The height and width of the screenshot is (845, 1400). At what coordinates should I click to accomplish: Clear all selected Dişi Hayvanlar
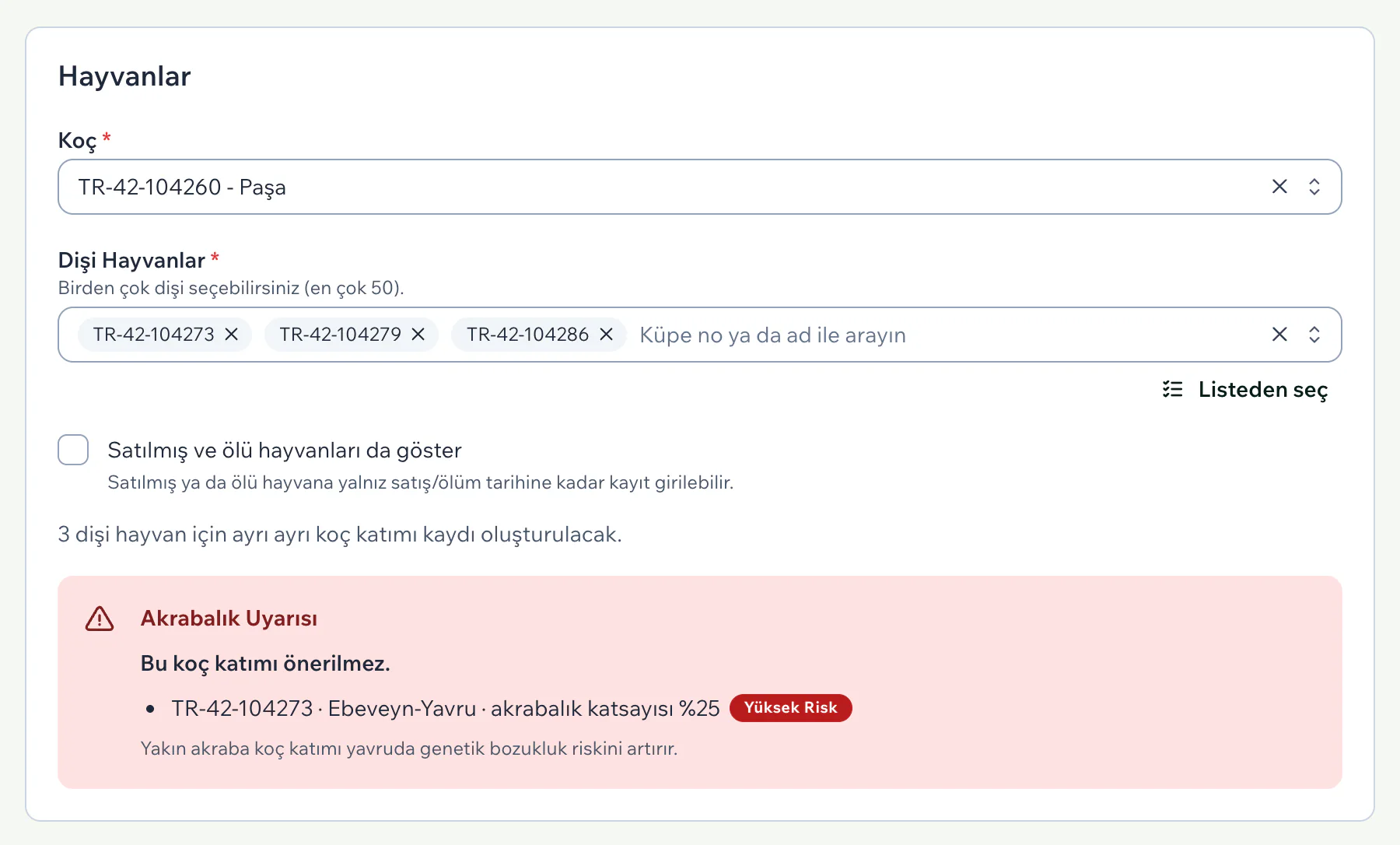(1279, 335)
